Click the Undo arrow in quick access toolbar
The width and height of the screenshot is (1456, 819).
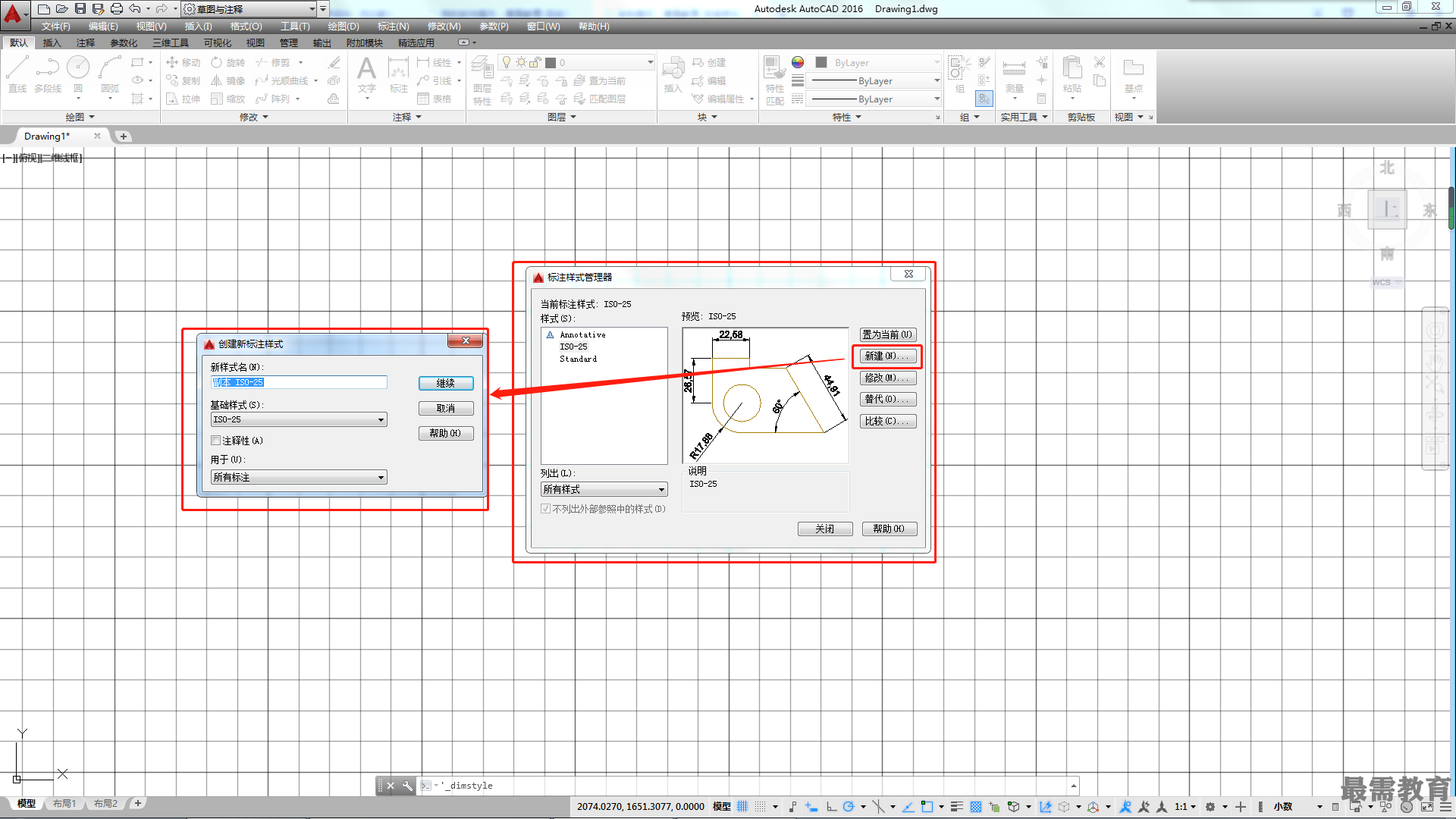pyautogui.click(x=135, y=9)
